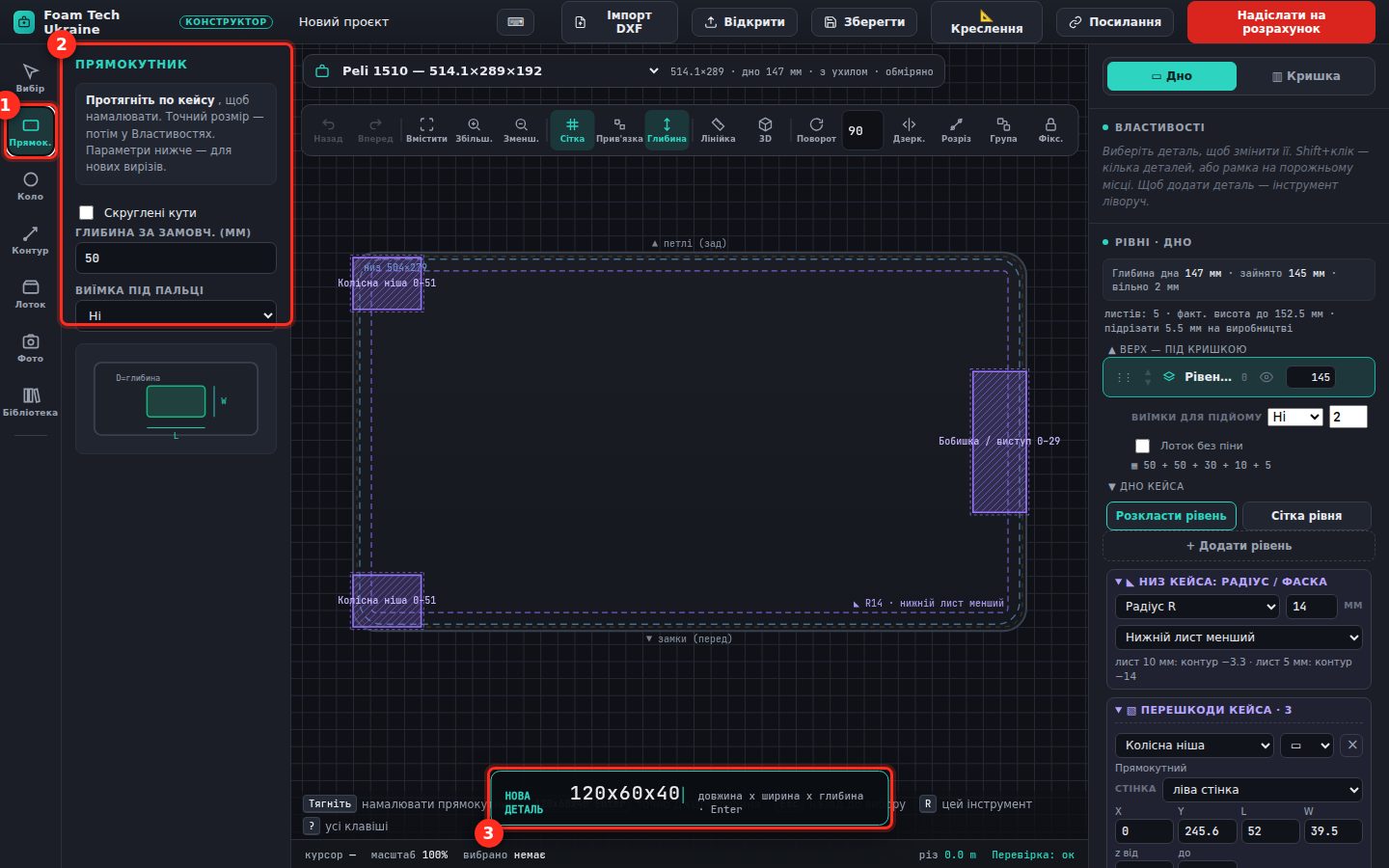1389x868 pixels.
Task: Click the rotation angle field showing 90
Action: tap(862, 131)
